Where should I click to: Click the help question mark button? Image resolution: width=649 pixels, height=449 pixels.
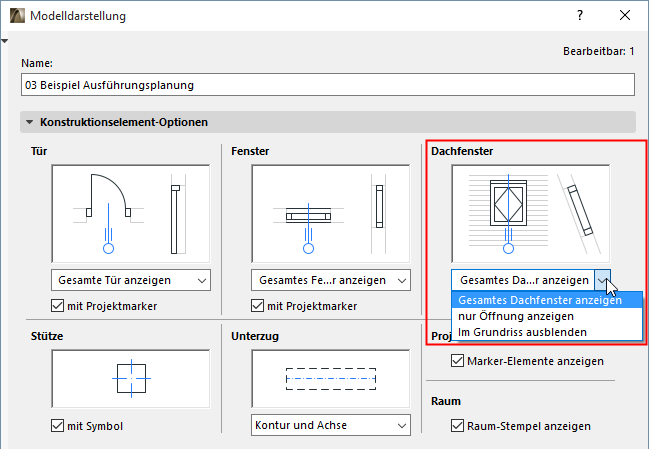tap(580, 16)
